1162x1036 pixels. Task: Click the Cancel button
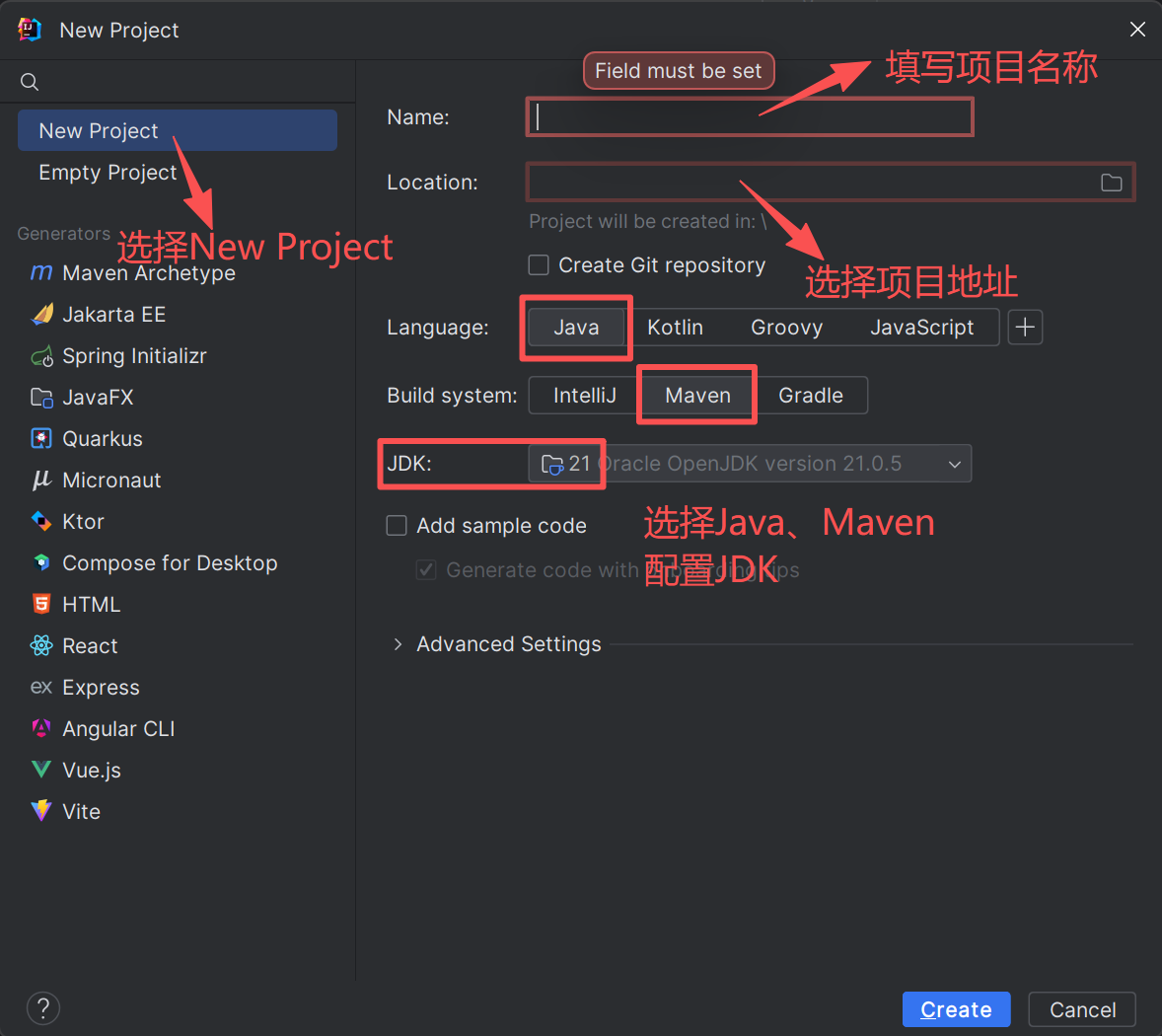click(1082, 1009)
